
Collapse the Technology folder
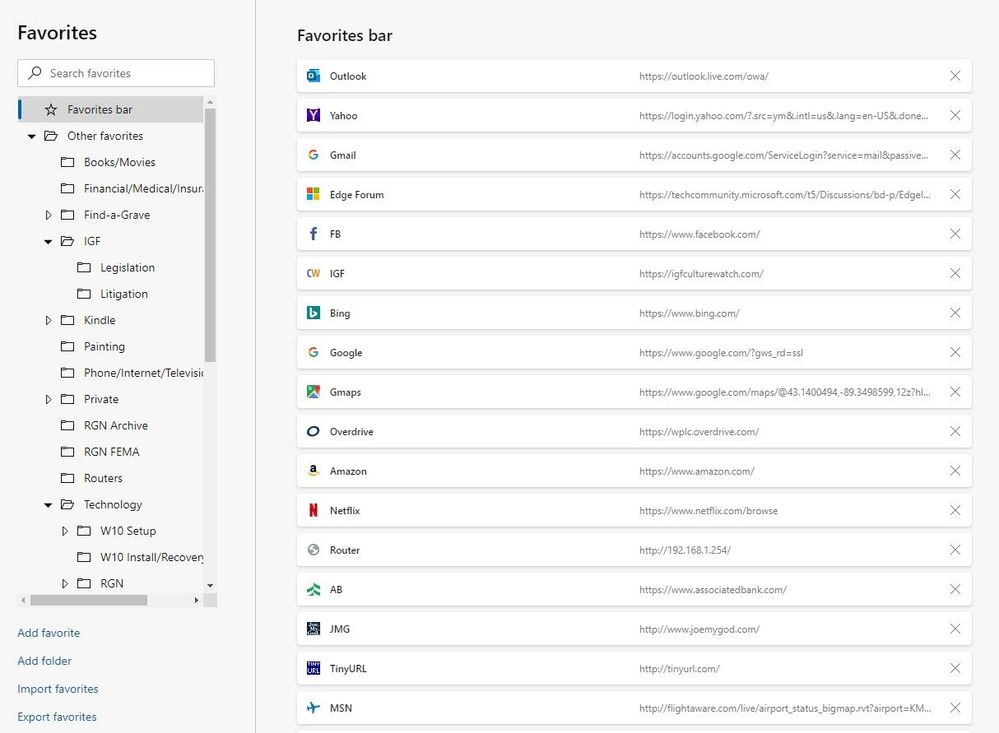[x=47, y=504]
